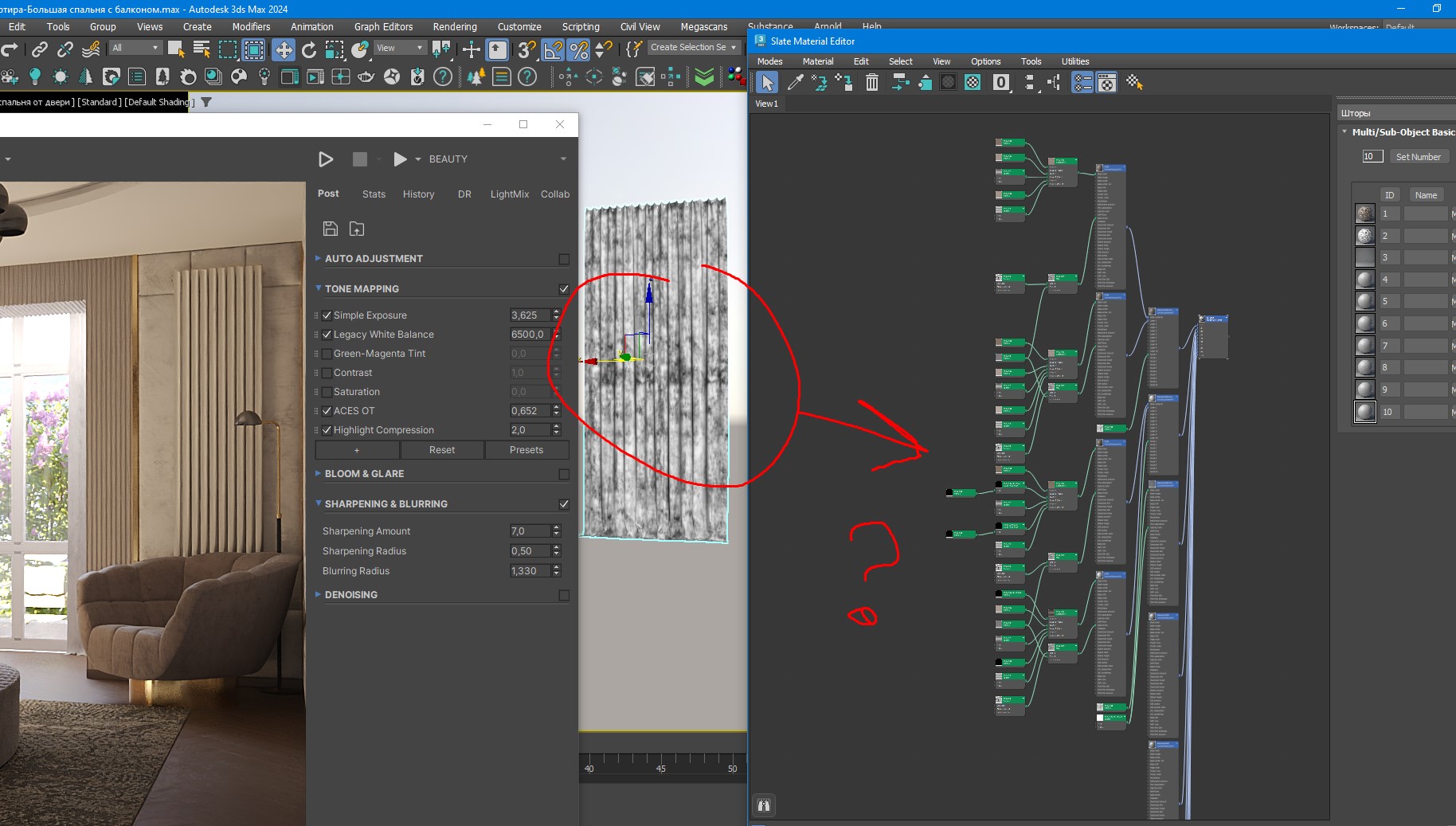Uncheck ACES OT operator
Image resolution: width=1456 pixels, height=826 pixels.
click(327, 411)
